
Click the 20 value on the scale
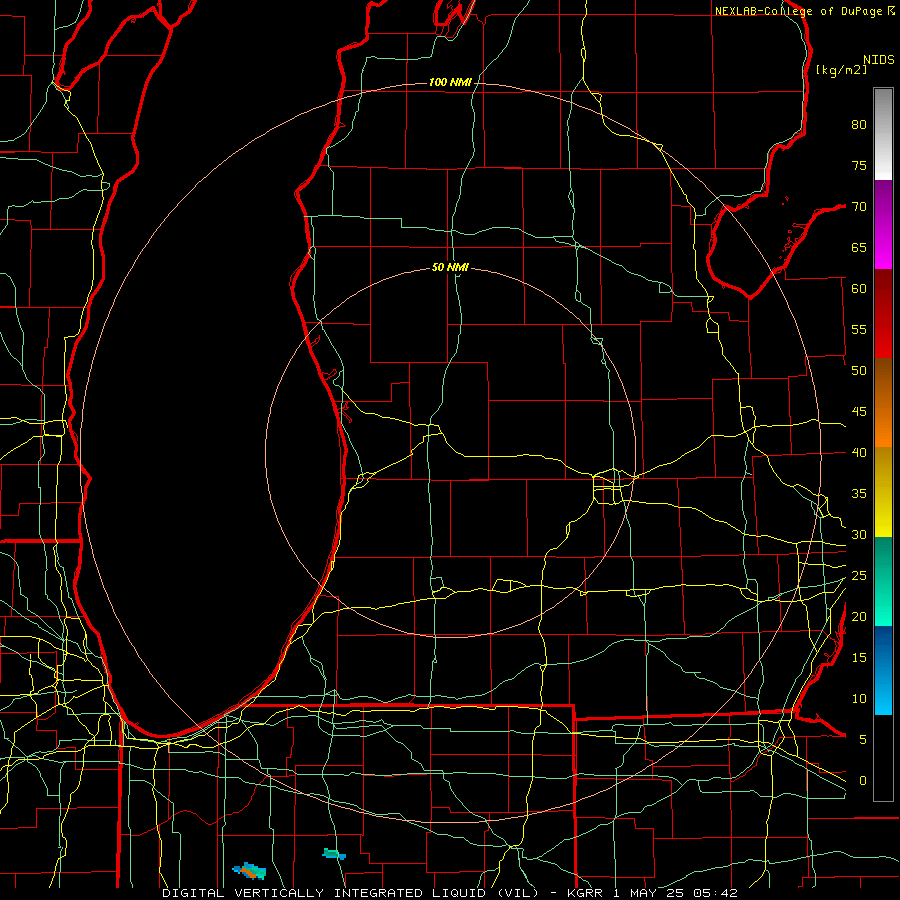859,617
